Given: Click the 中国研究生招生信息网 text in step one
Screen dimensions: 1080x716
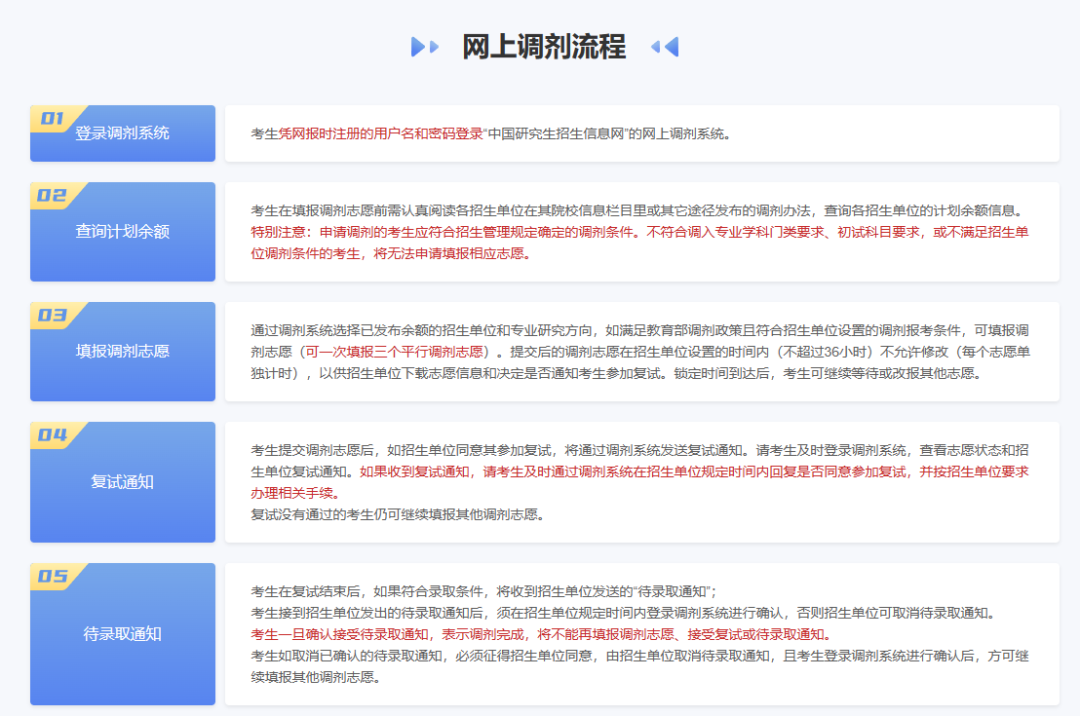Looking at the screenshot, I should pyautogui.click(x=556, y=133).
